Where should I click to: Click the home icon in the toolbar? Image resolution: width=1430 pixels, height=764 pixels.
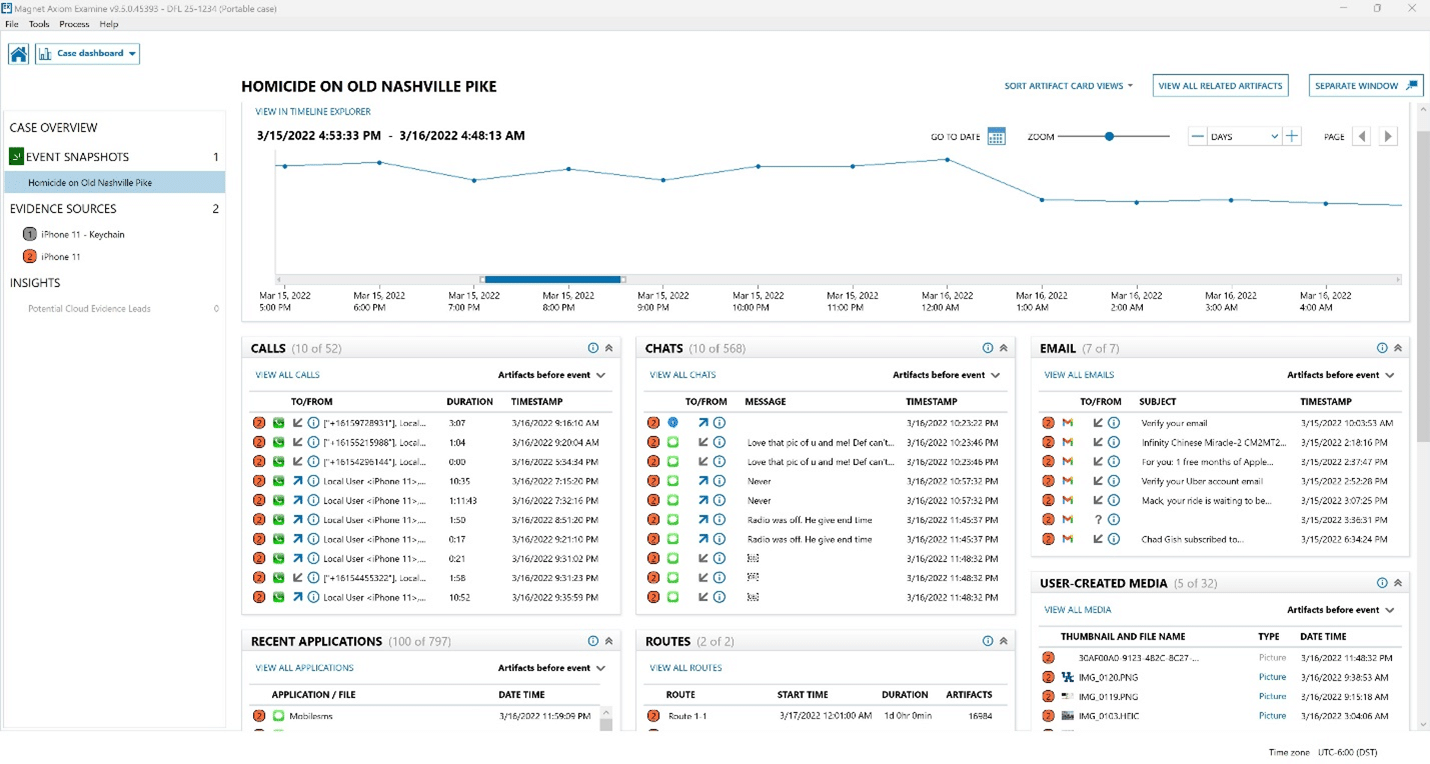pos(17,53)
